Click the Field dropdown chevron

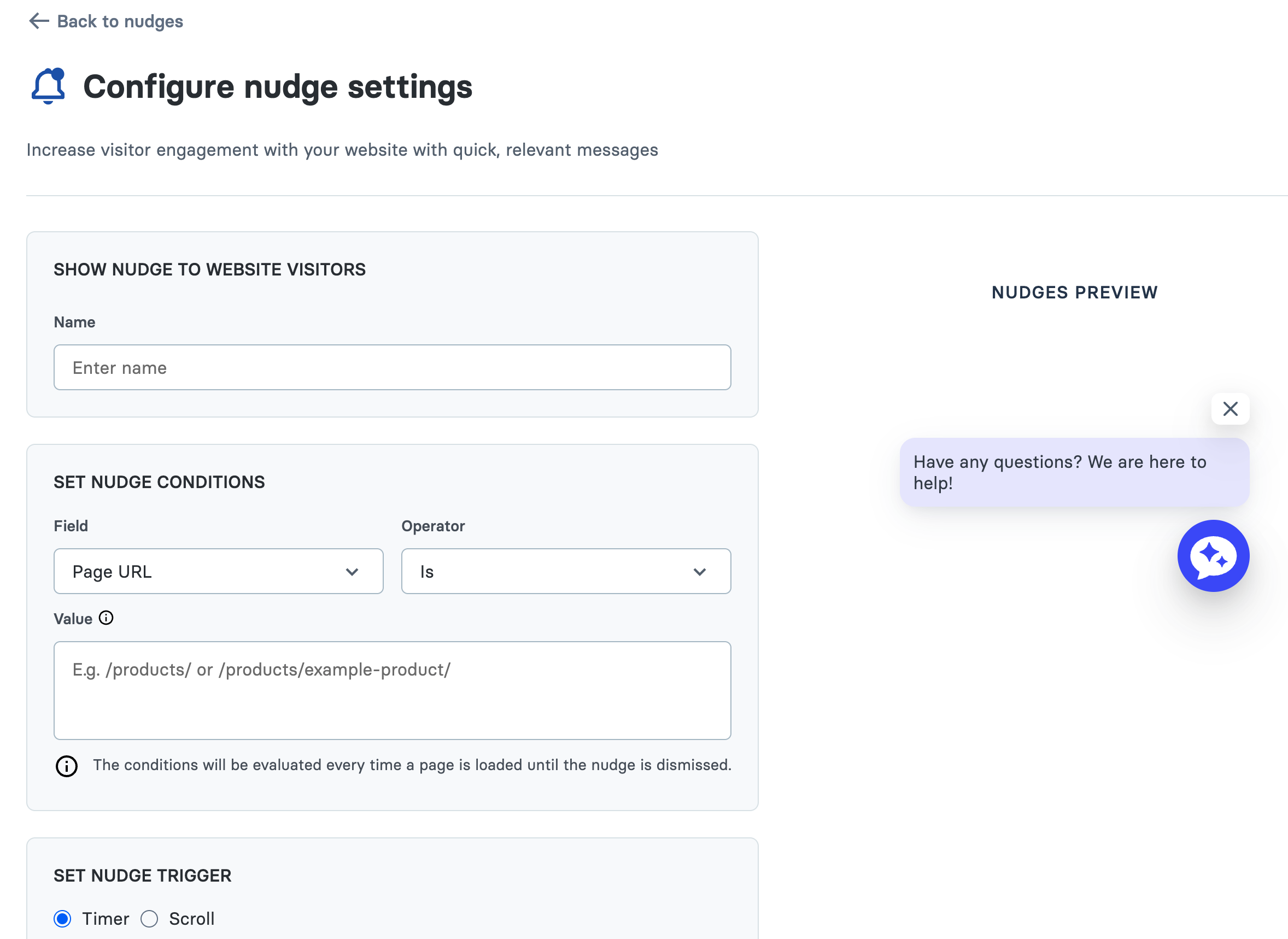tap(352, 572)
